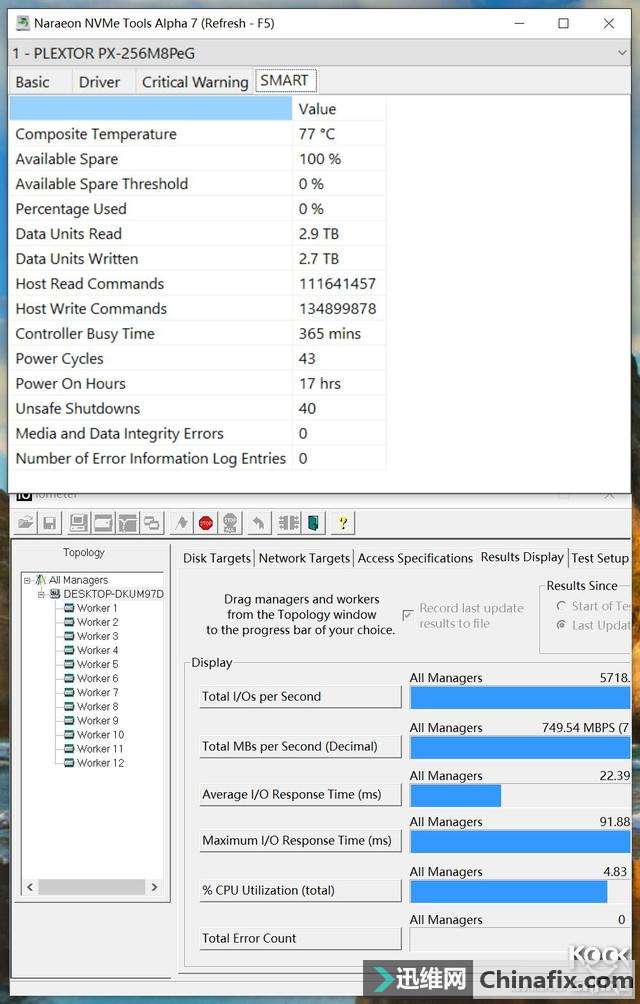
Task: Open the Test Setup tab
Action: [600, 558]
